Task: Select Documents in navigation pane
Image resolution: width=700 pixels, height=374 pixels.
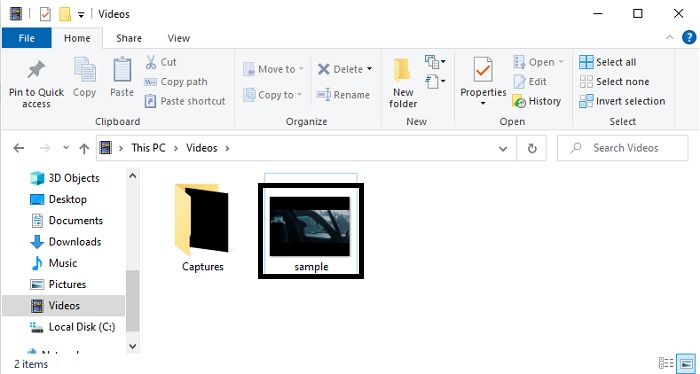Action: click(67, 220)
